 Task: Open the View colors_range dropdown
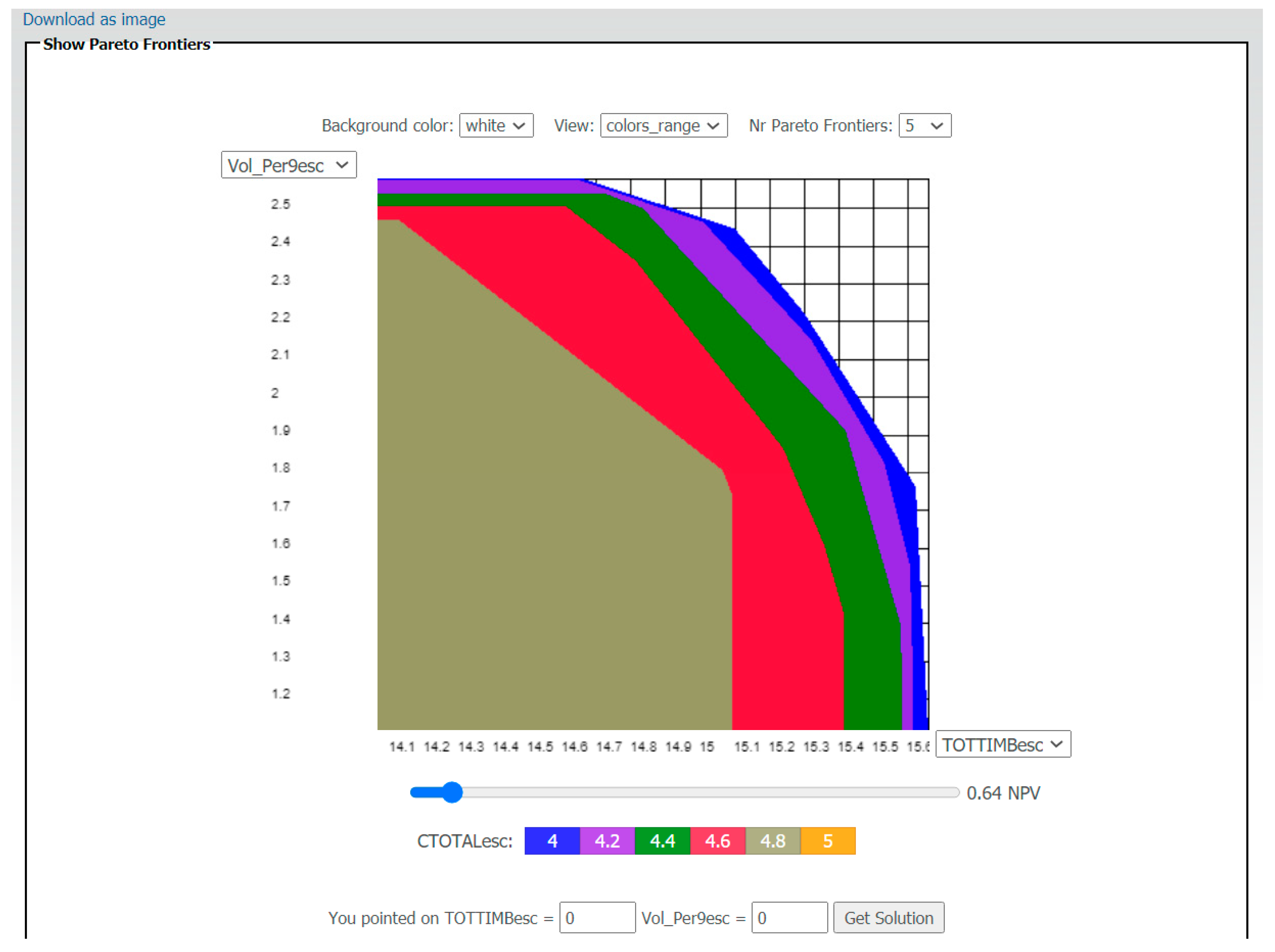point(663,126)
